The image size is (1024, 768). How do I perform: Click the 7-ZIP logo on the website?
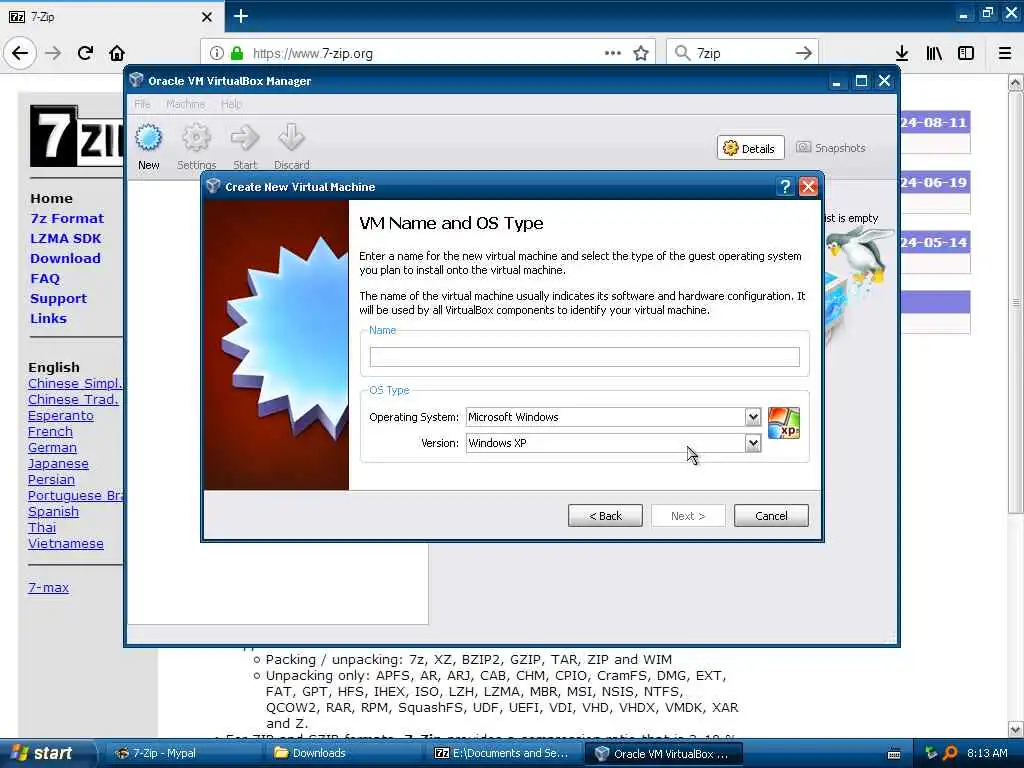(x=76, y=136)
